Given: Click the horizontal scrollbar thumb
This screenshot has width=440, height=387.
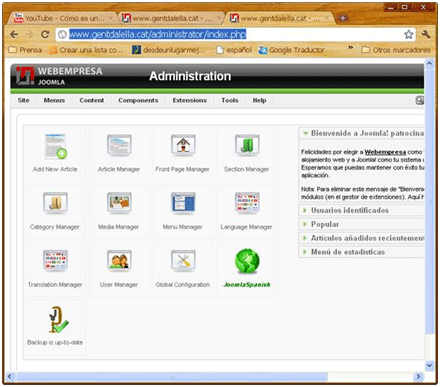Looking at the screenshot, I should tap(172, 377).
